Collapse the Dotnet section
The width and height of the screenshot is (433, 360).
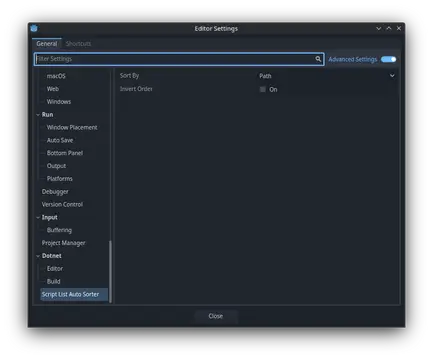point(38,256)
